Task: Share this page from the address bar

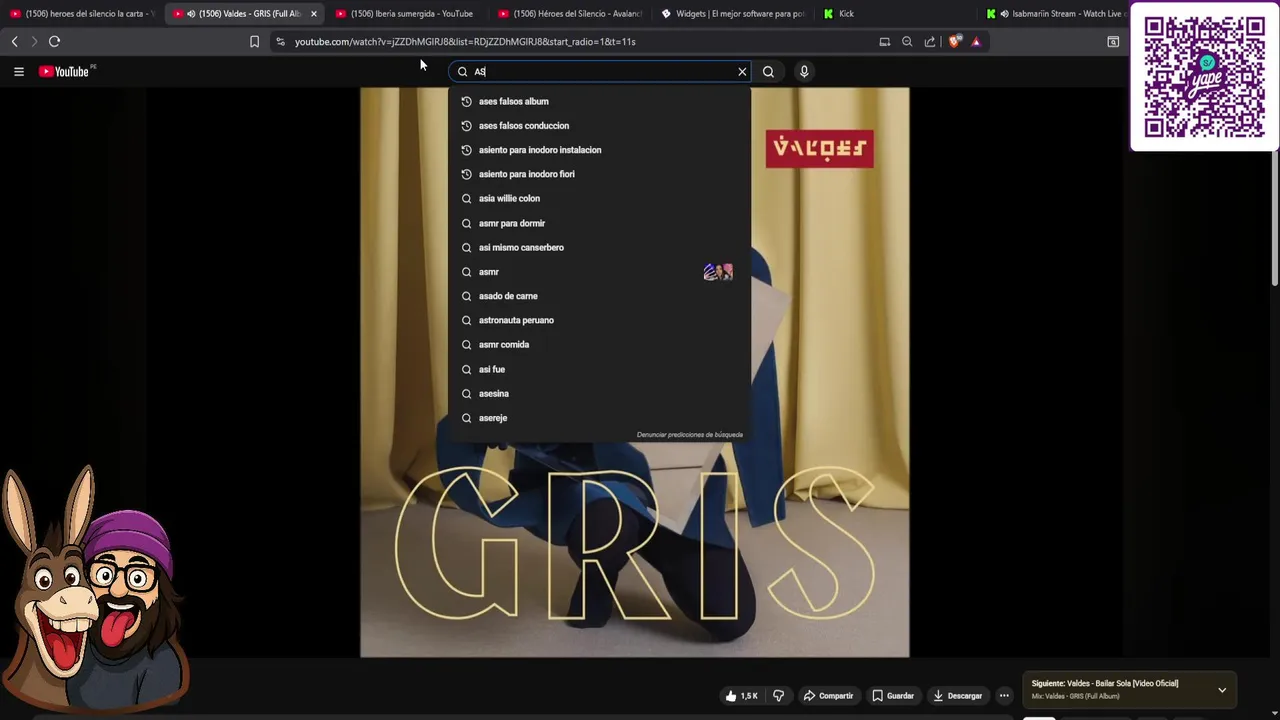Action: tap(930, 41)
